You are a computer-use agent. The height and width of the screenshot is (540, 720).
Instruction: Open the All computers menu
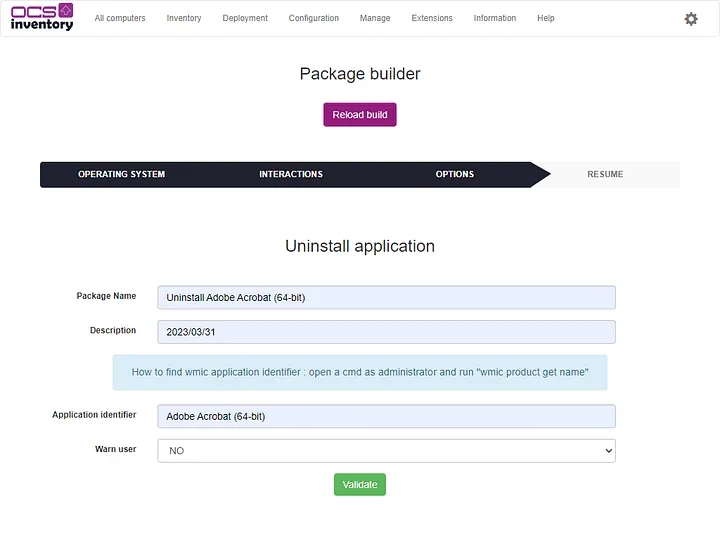point(120,18)
